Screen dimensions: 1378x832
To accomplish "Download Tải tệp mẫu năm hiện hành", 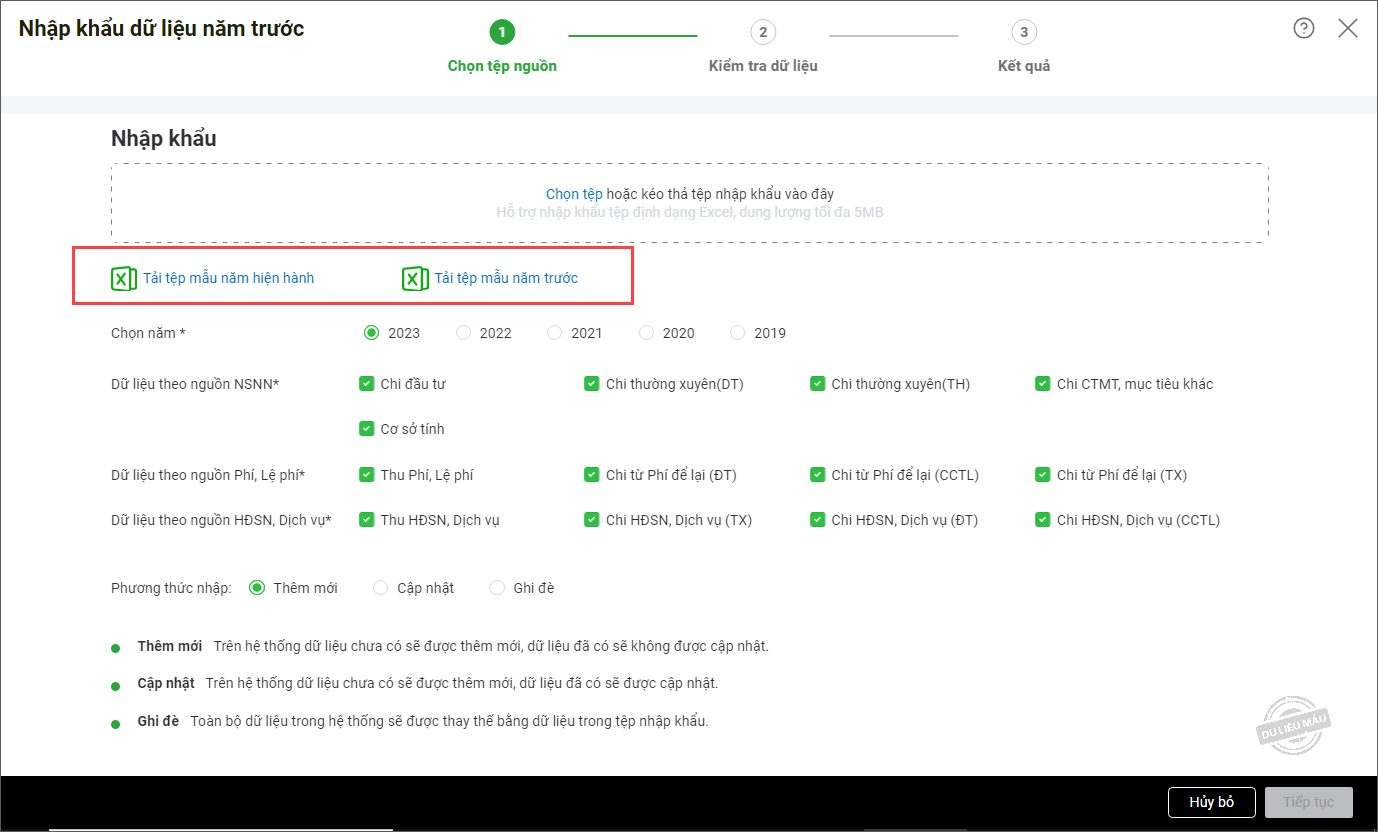I will click(228, 278).
